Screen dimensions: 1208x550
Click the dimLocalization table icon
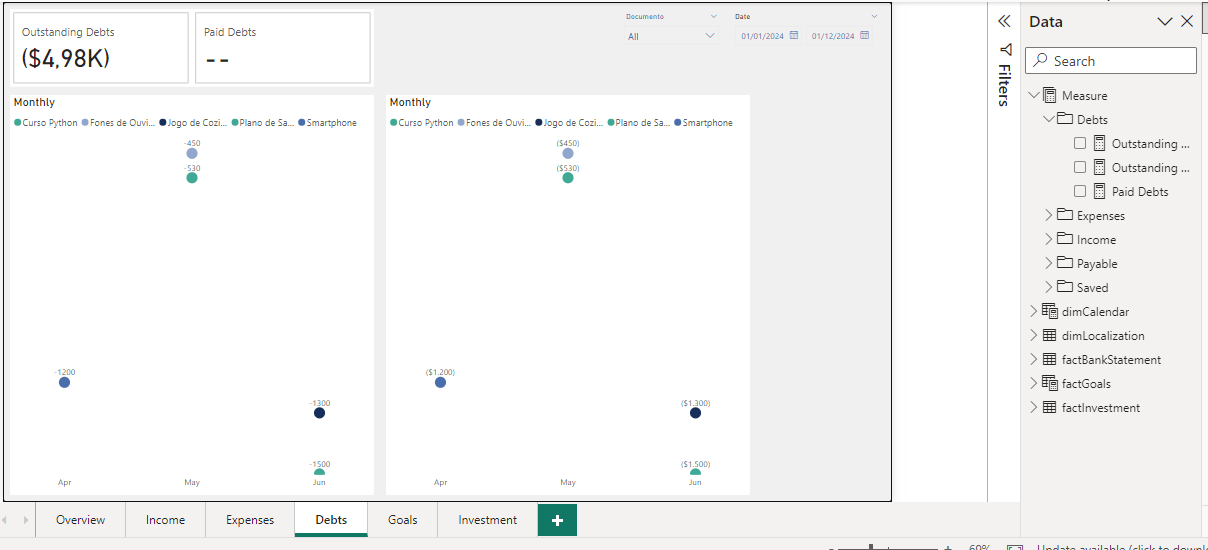click(x=1049, y=335)
